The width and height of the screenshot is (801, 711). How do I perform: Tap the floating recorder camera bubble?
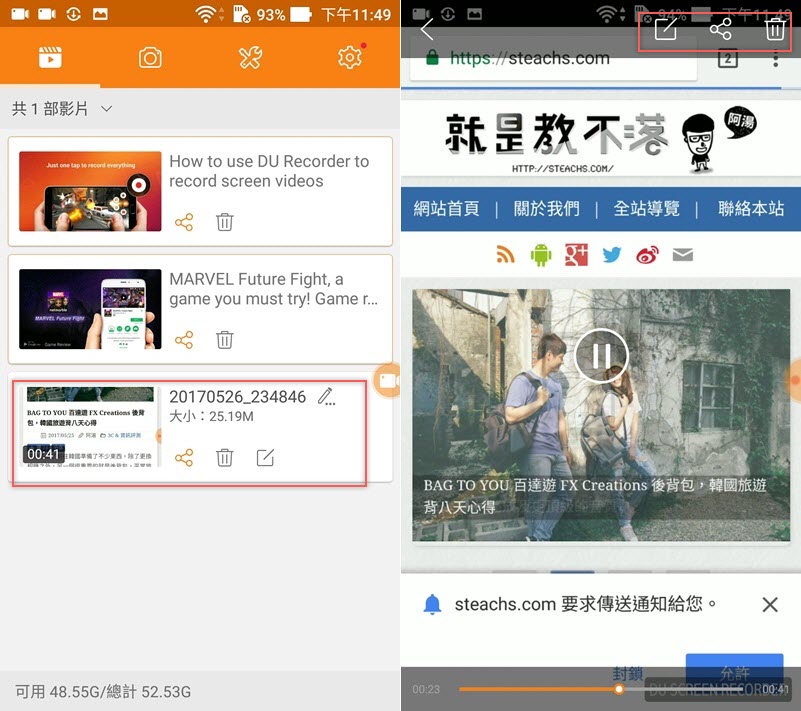coord(387,381)
